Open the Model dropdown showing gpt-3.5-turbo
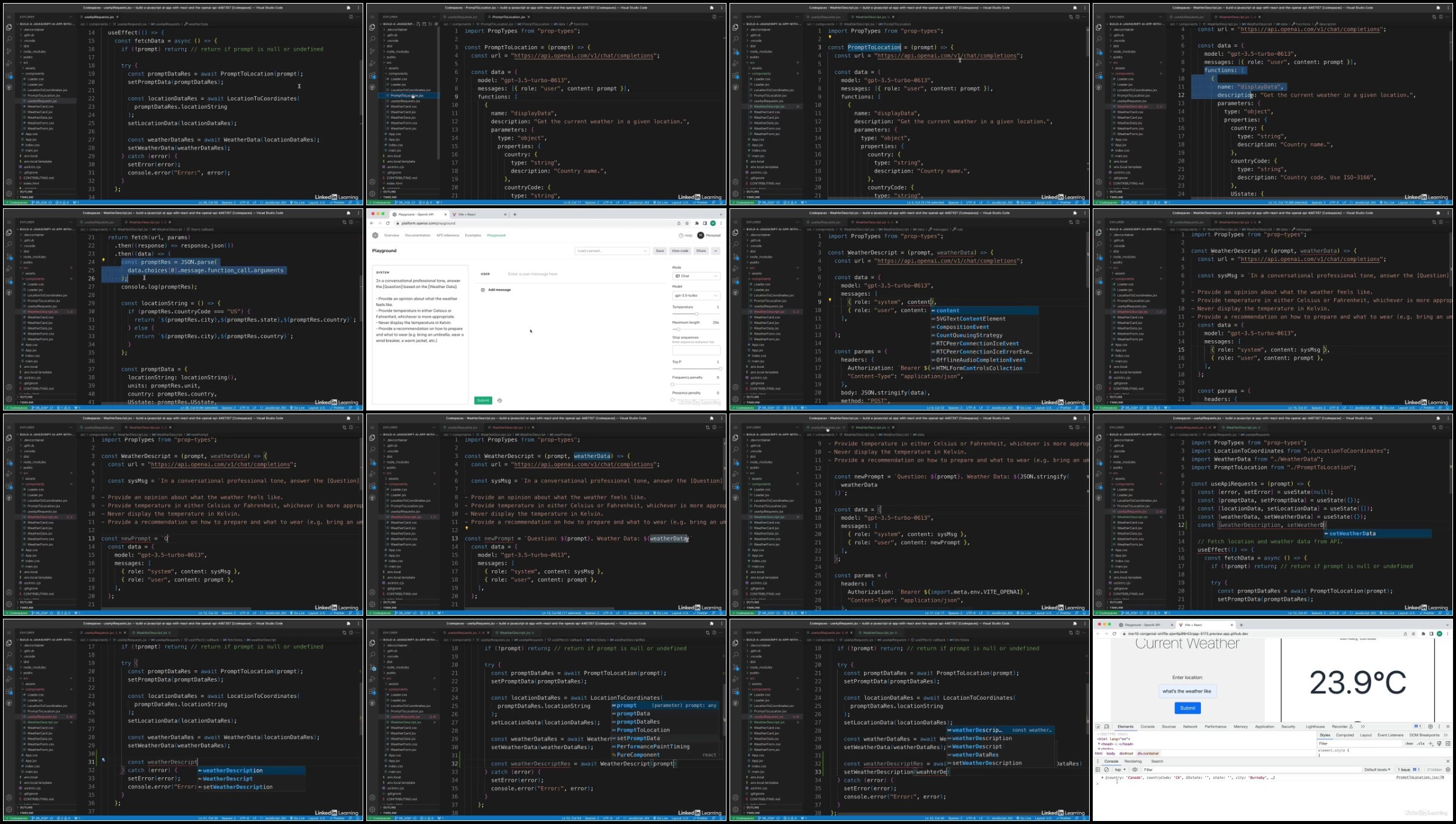 pos(696,295)
